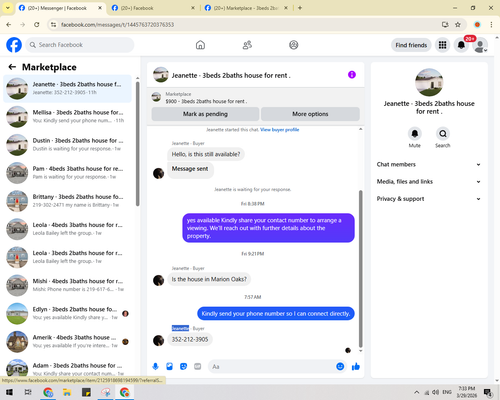500x400 pixels.
Task: Send a thumbs-up like
Action: click(x=356, y=367)
